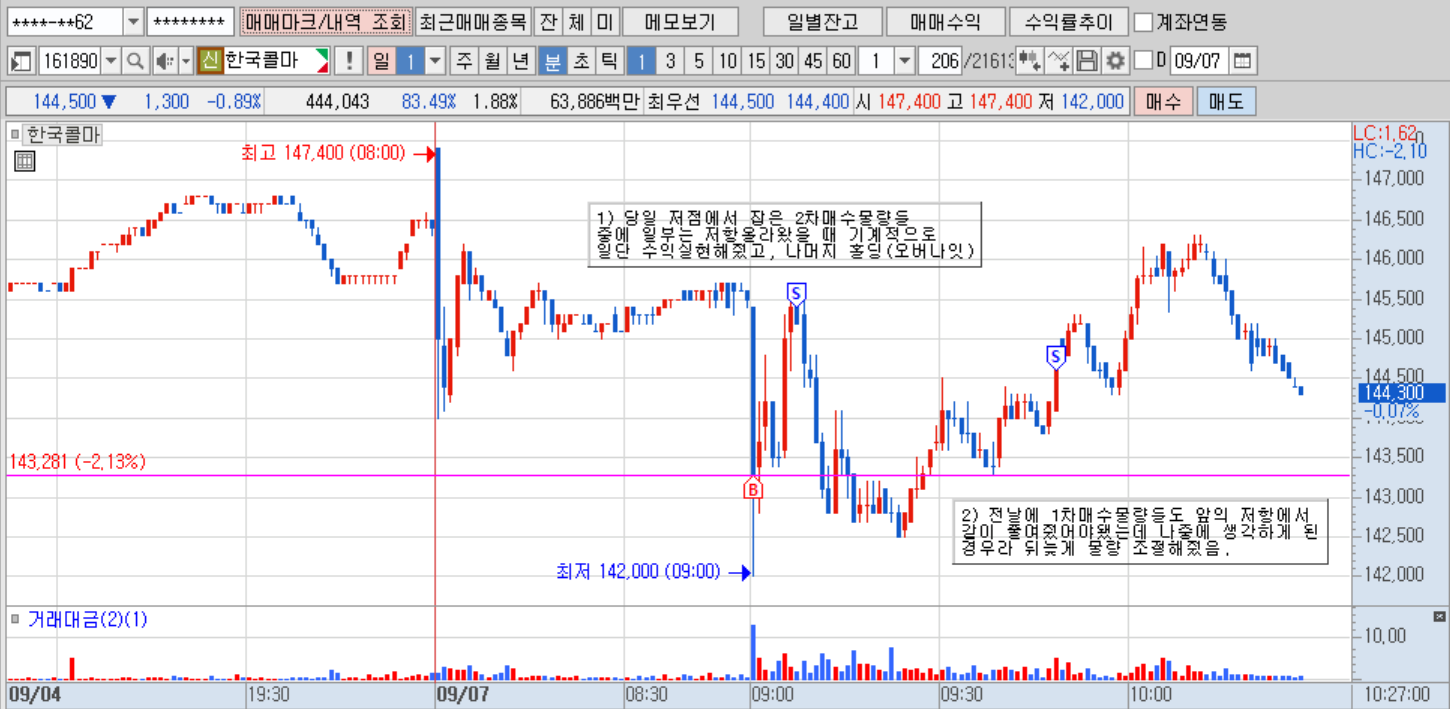Viewport: 1450px width, 709px height.
Task: Select 분 minute chart mode
Action: 552,61
